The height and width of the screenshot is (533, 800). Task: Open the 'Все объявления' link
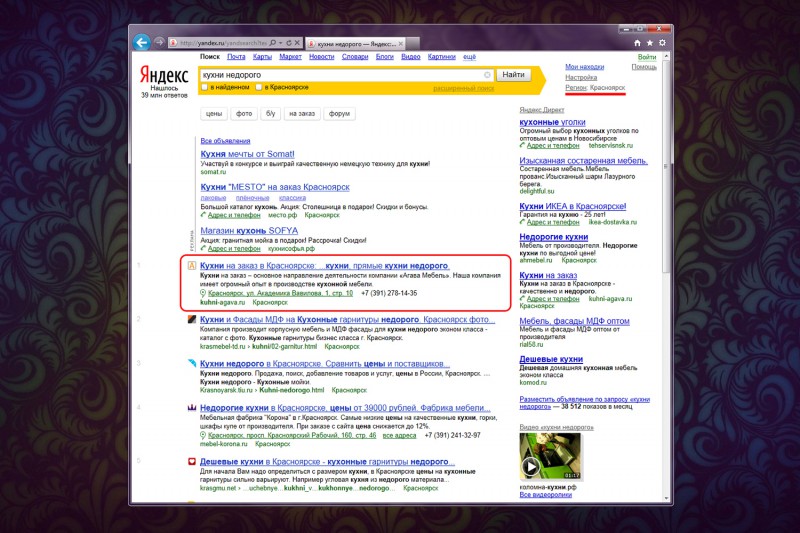(225, 141)
